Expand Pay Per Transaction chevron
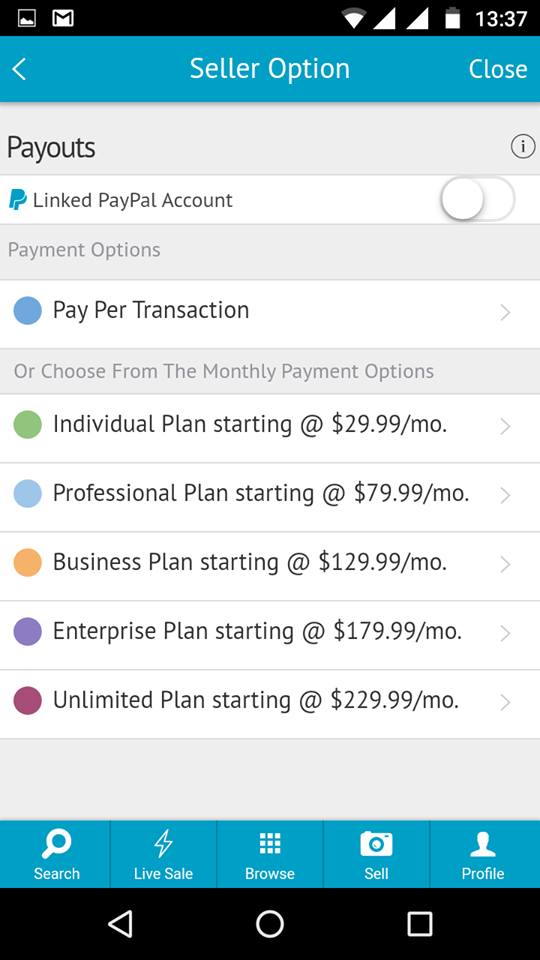The width and height of the screenshot is (540, 960). point(505,313)
